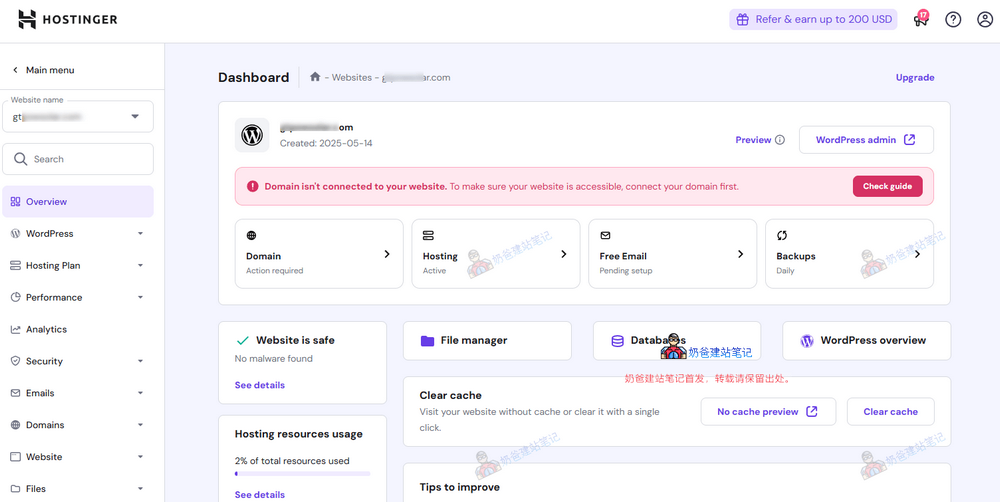This screenshot has width=1000, height=502.
Task: Click the external link icon on No cache preview
Action: tap(811, 411)
